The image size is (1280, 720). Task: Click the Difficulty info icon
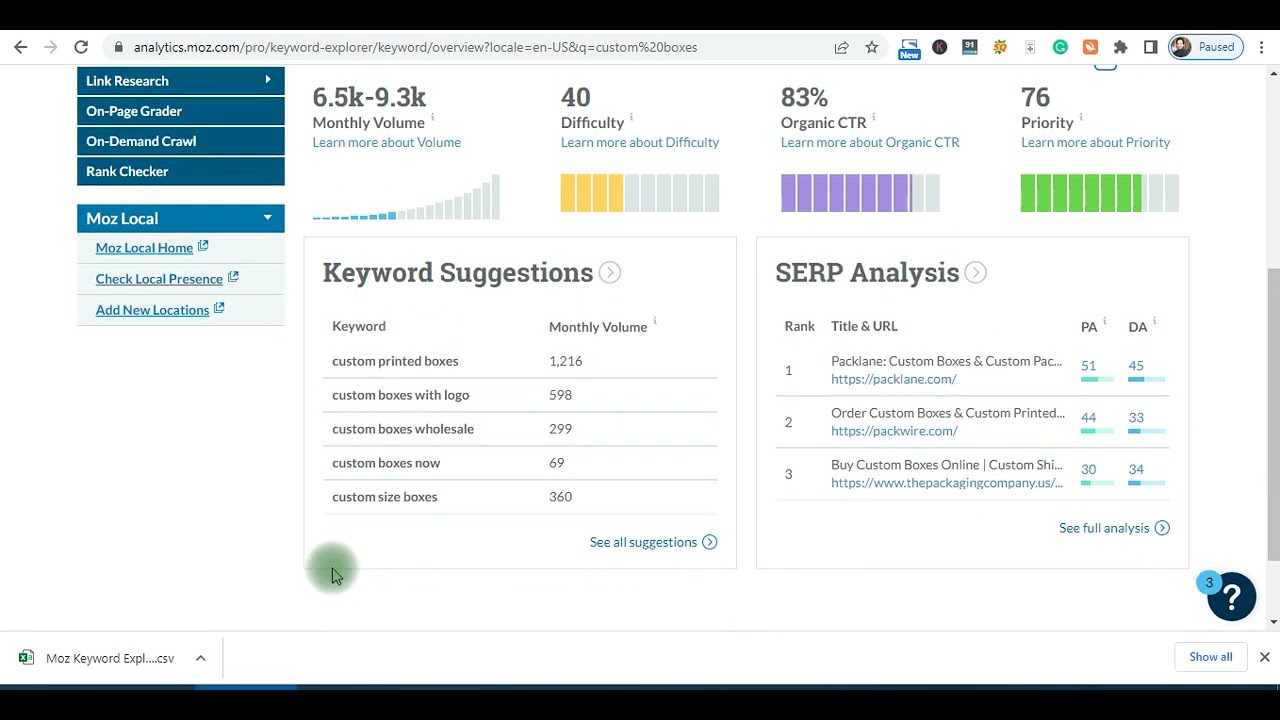pyautogui.click(x=632, y=118)
